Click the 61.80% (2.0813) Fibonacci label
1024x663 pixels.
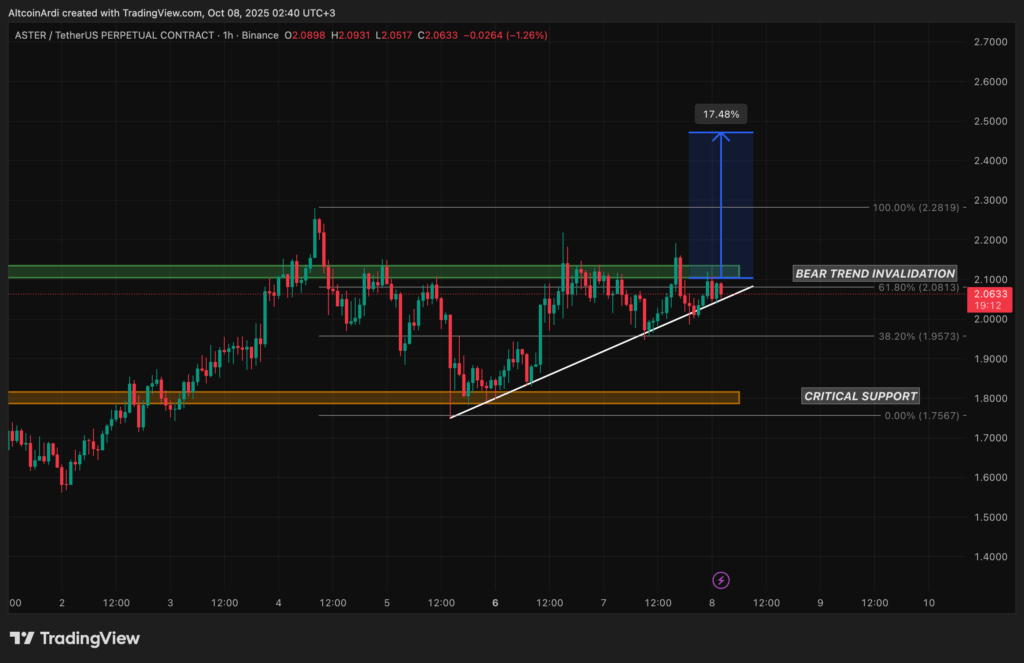918,287
